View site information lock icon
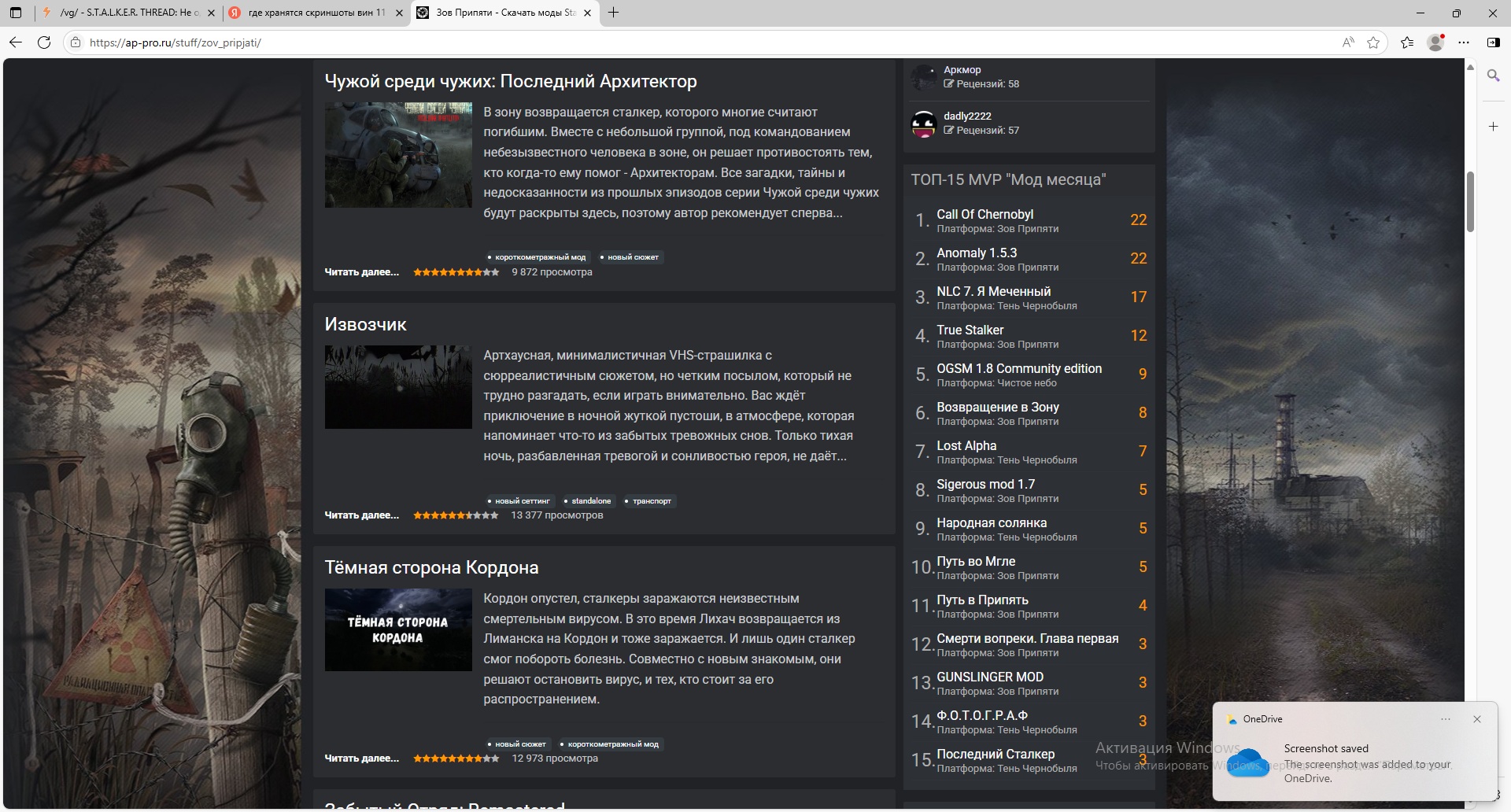 coord(76,42)
